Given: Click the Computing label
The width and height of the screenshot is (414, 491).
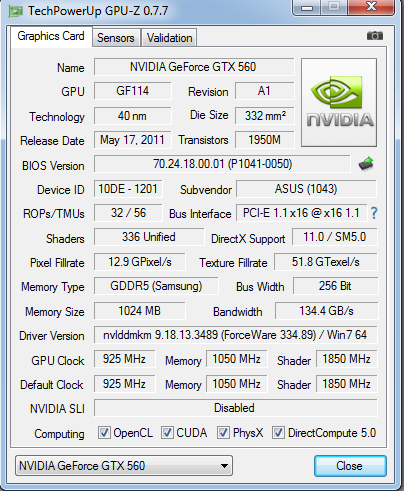Looking at the screenshot, I should 59,434.
